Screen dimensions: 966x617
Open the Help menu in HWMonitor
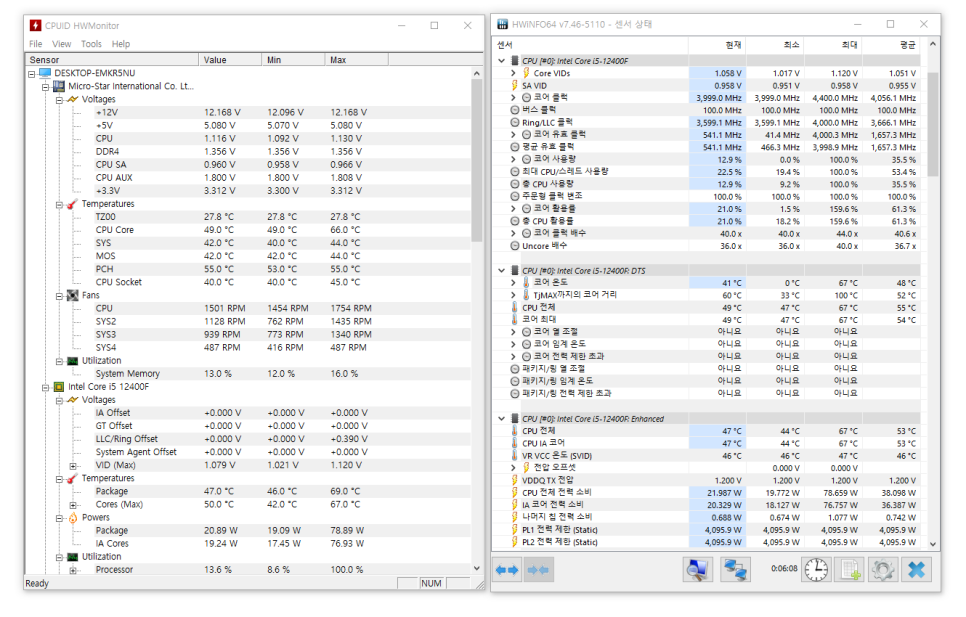(x=121, y=44)
